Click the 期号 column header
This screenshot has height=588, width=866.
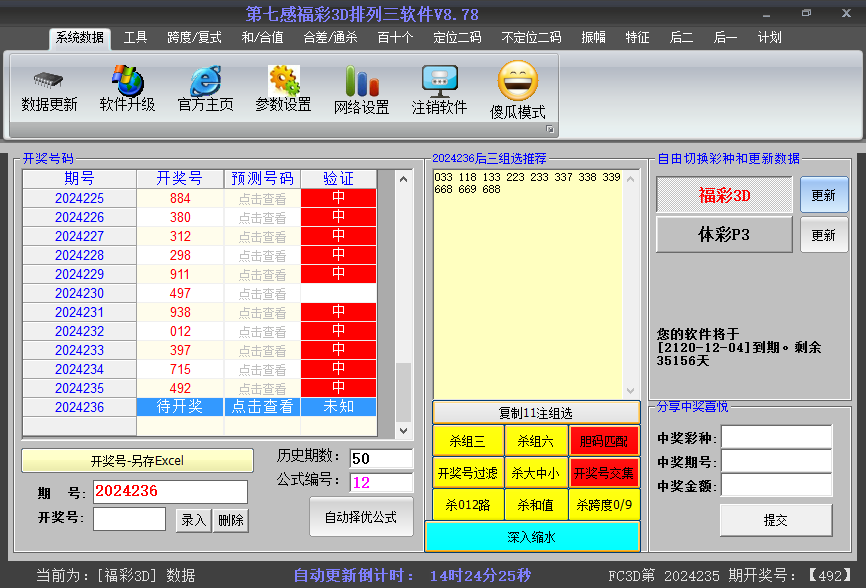(80, 179)
